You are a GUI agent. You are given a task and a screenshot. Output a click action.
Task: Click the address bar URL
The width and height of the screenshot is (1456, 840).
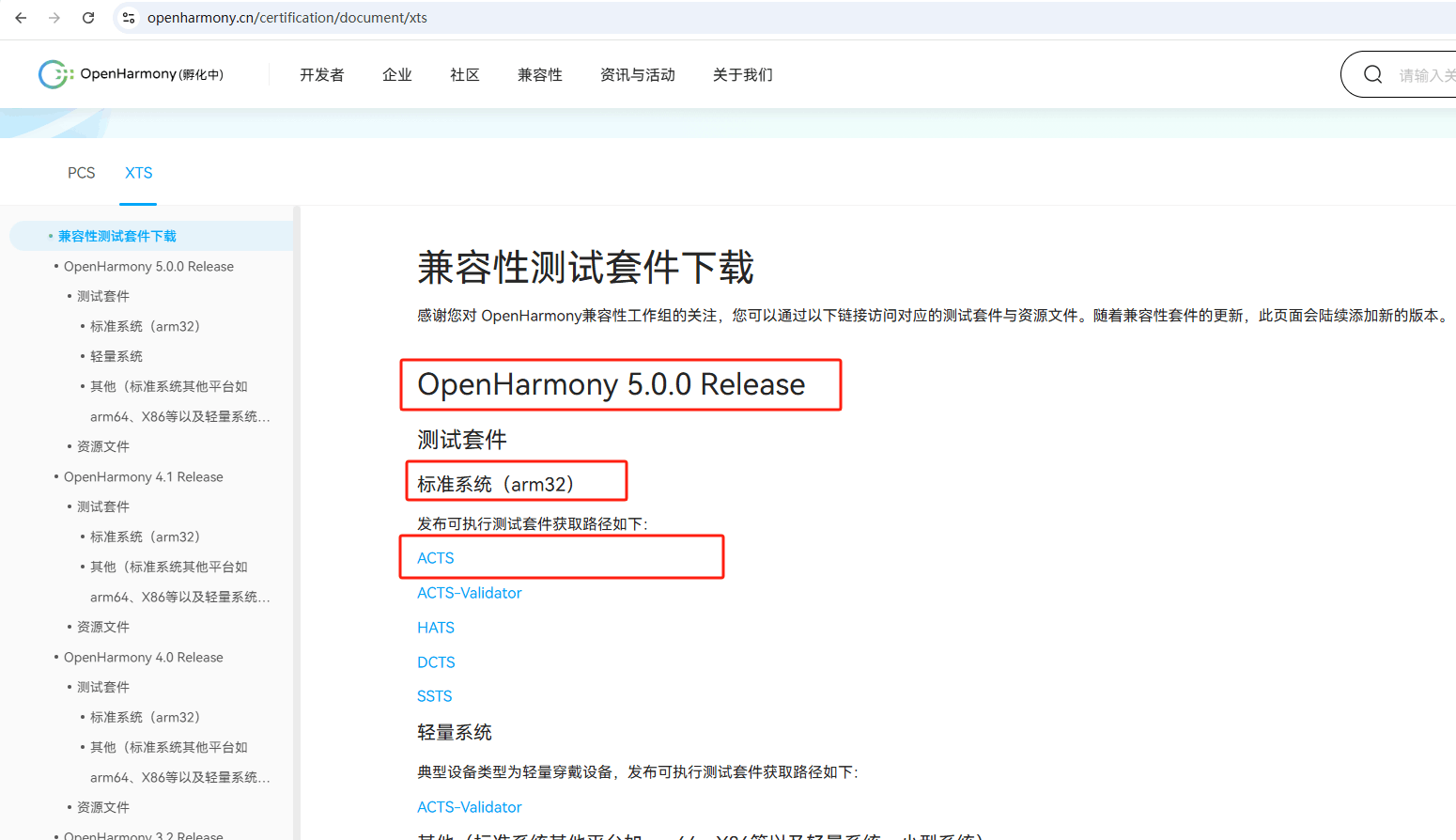tap(287, 18)
